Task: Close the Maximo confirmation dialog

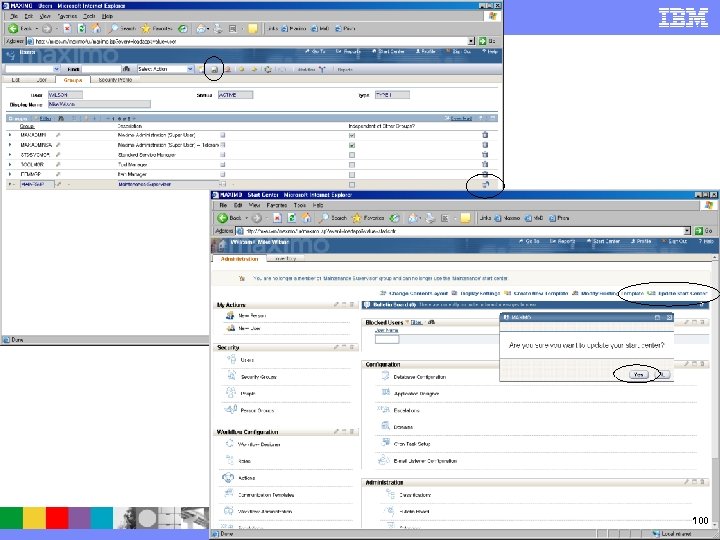Action: pyautogui.click(x=669, y=317)
